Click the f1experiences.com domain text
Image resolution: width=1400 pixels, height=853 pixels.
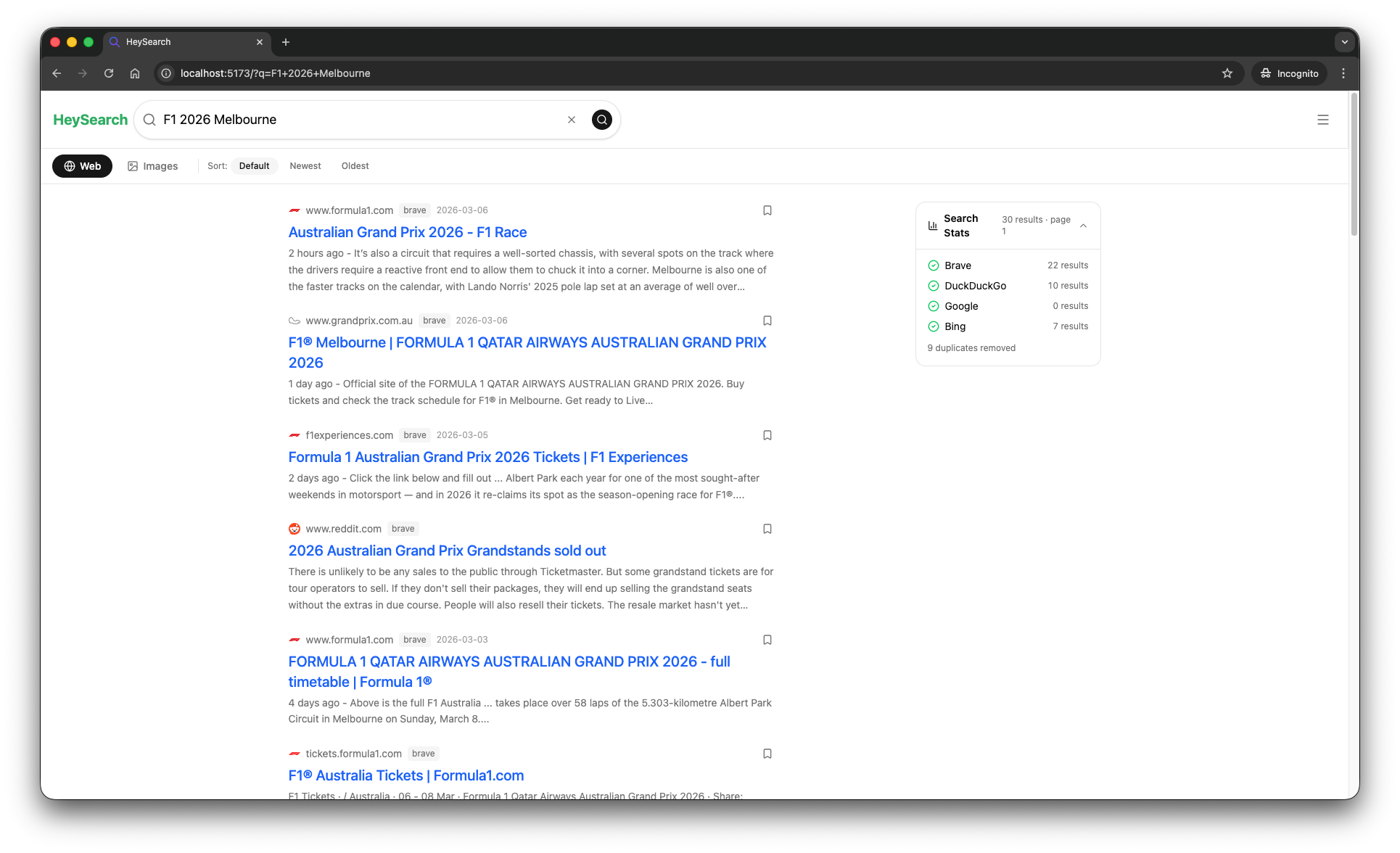pos(349,435)
